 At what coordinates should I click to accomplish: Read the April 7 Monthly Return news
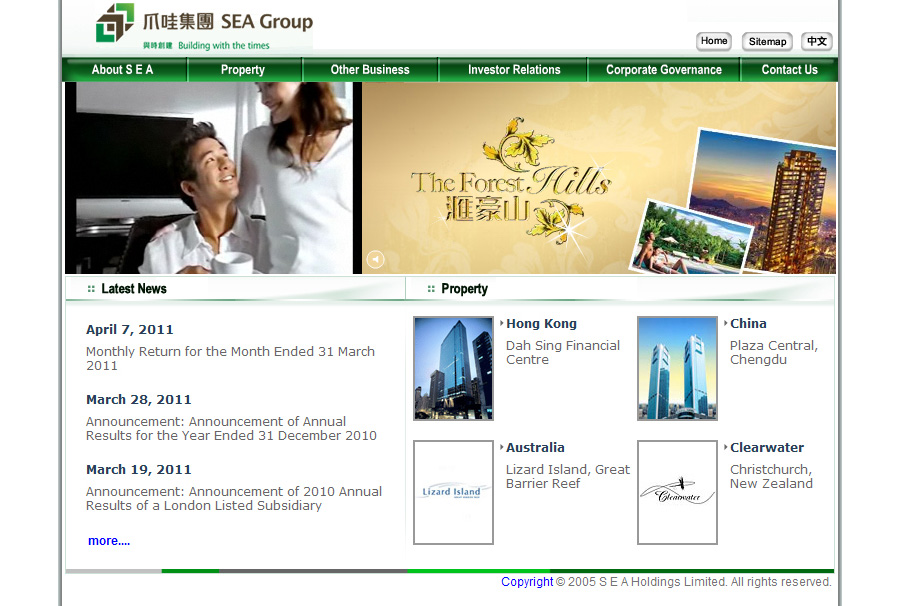[x=230, y=358]
